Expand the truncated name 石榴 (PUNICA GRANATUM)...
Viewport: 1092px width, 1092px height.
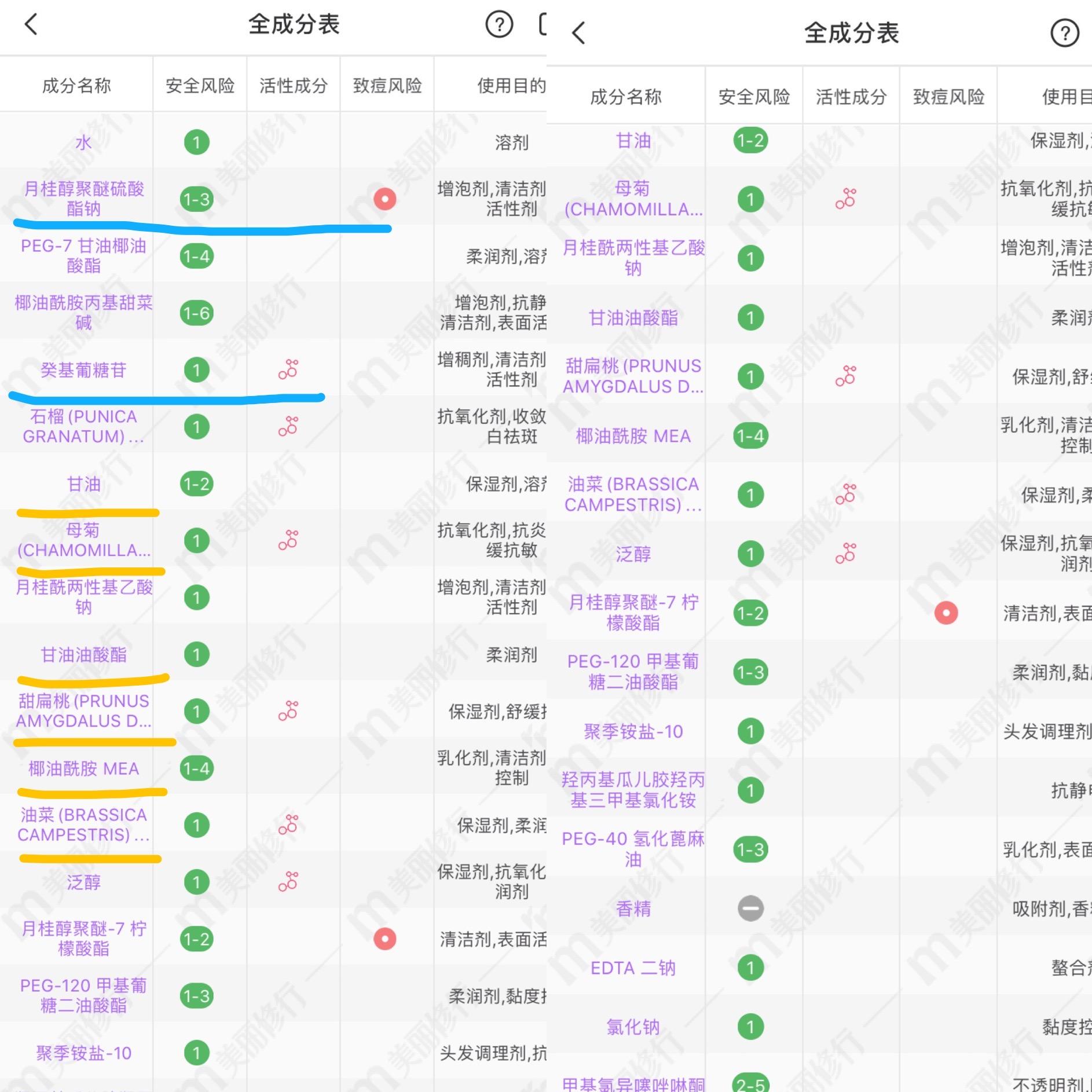click(x=83, y=427)
